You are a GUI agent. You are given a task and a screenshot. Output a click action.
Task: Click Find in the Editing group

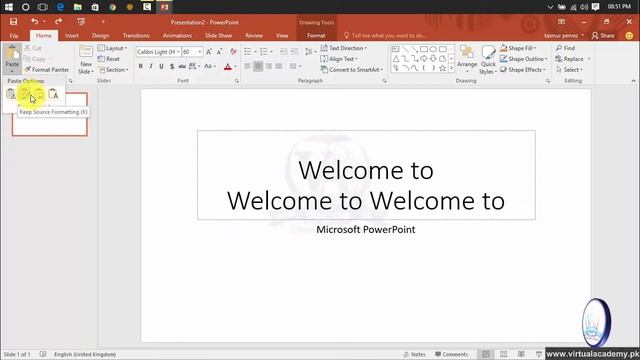[x=565, y=48]
